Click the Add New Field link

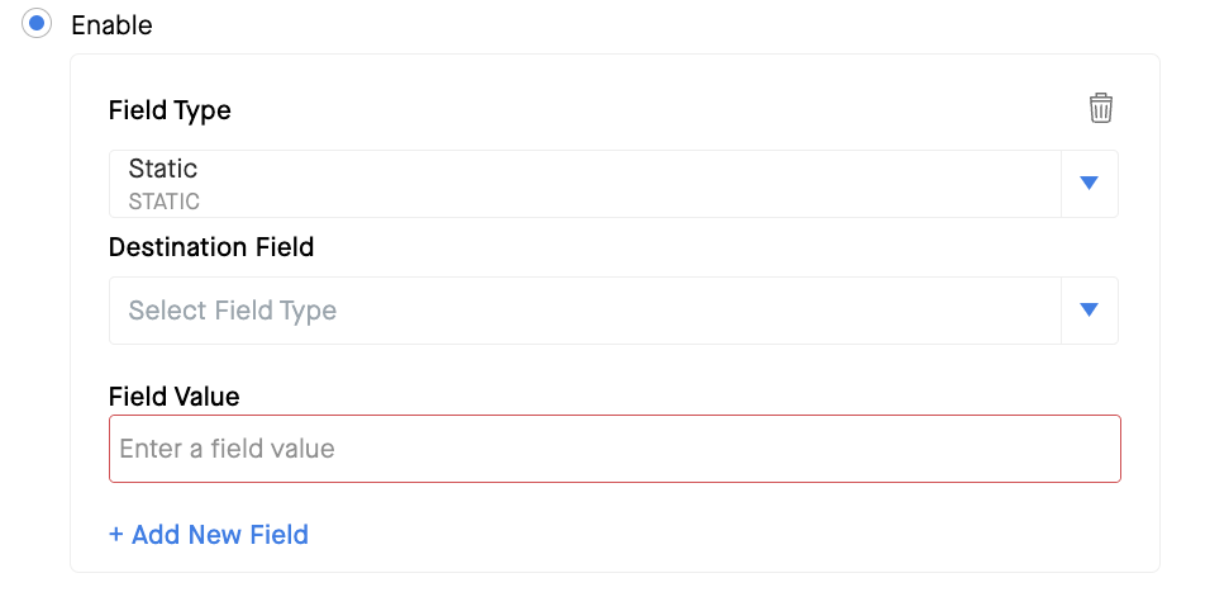point(208,535)
